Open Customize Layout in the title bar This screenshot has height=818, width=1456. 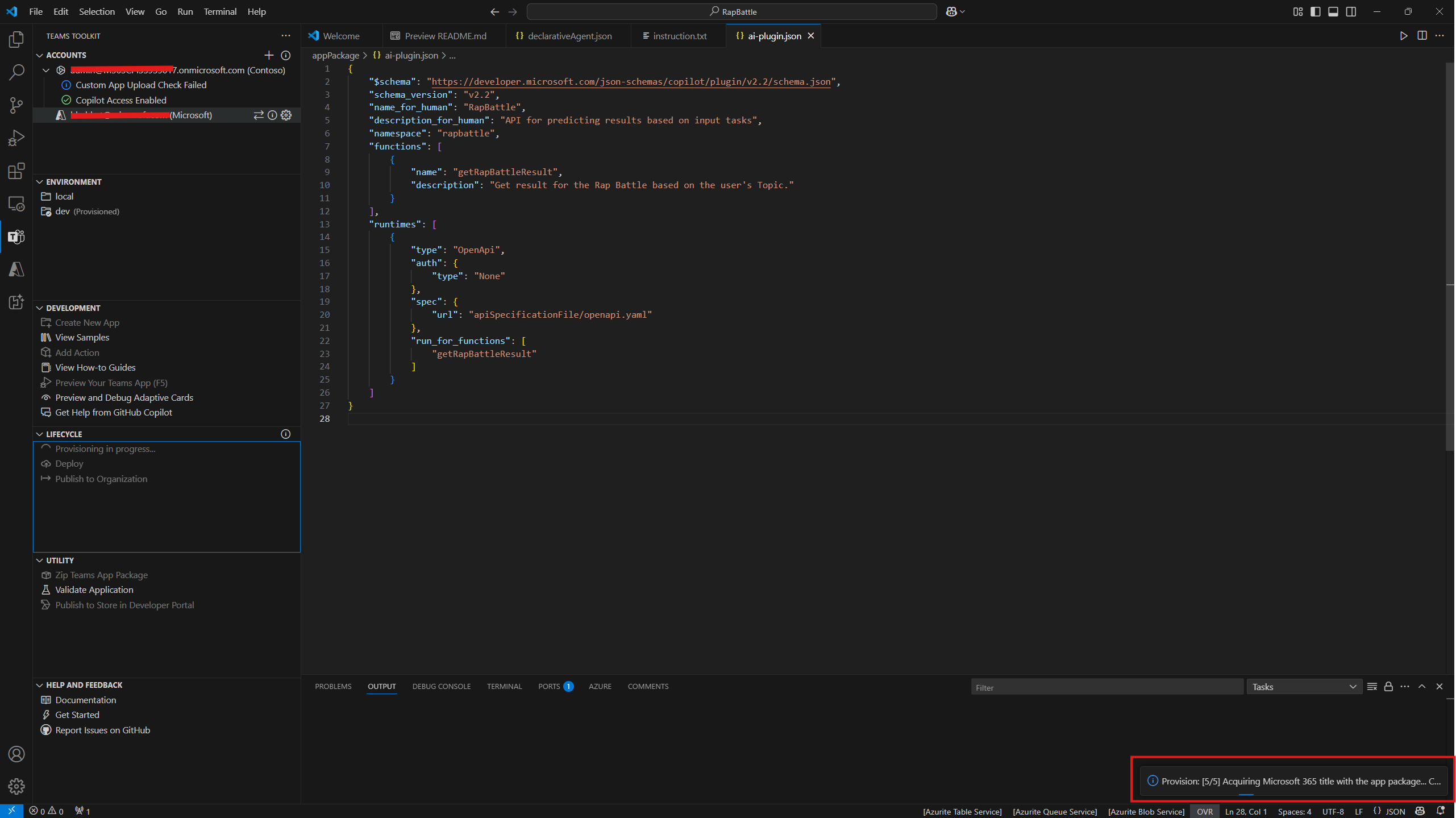pos(1298,11)
